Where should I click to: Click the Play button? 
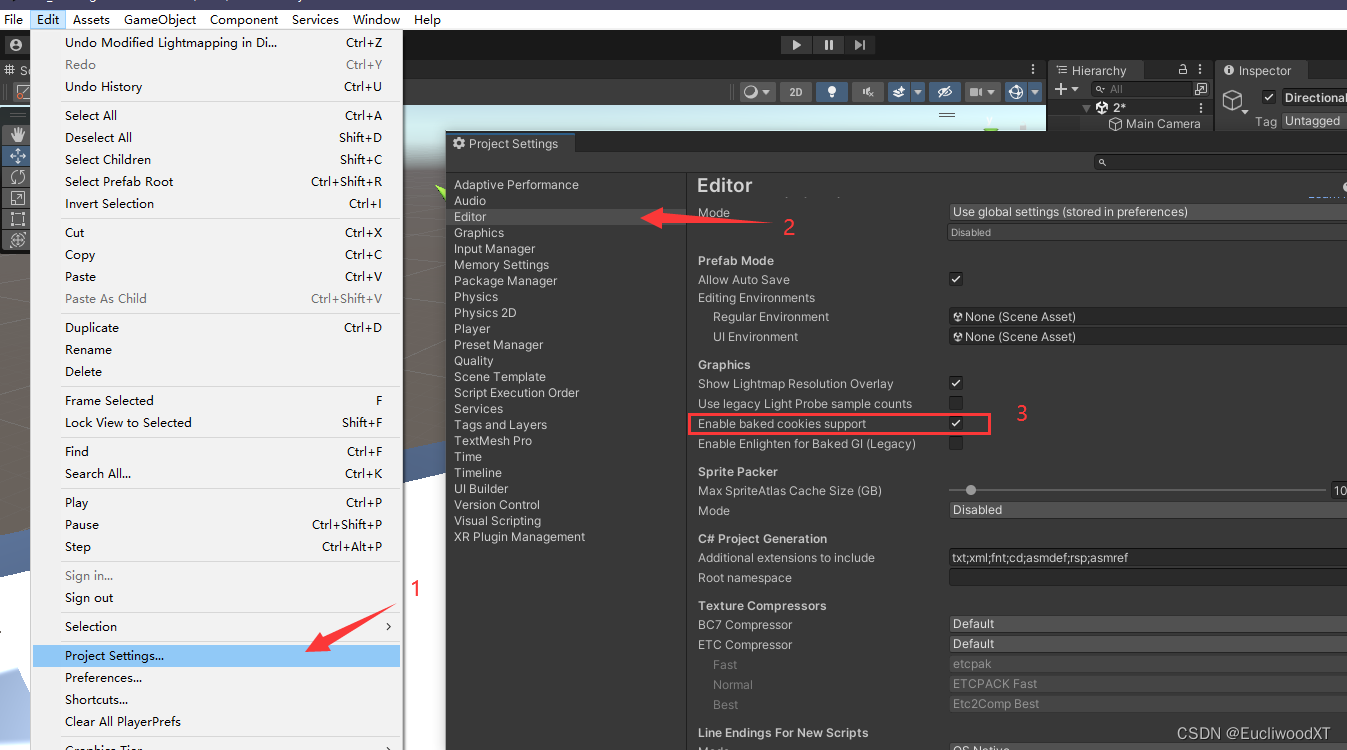tap(797, 45)
